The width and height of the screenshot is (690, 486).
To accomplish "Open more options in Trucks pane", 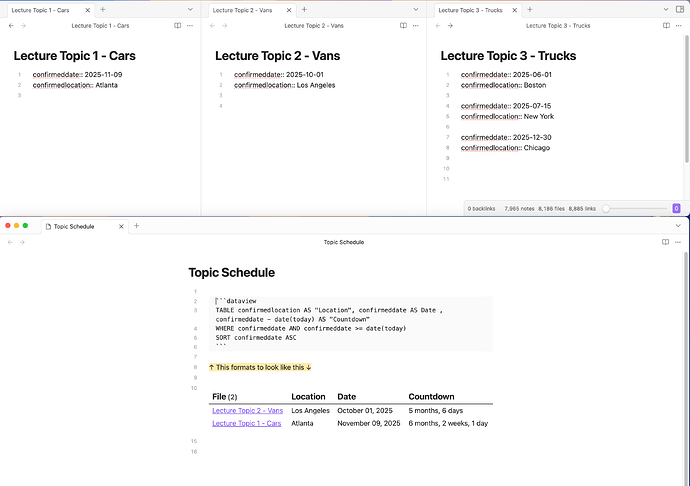I will point(679,26).
